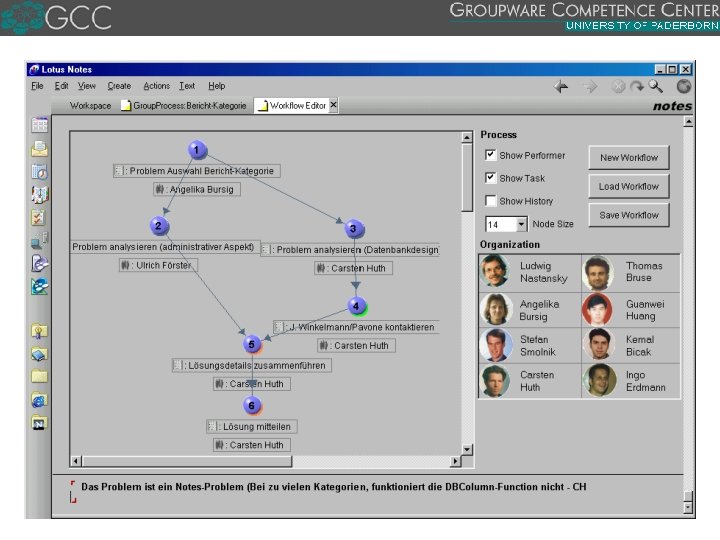Image resolution: width=720 pixels, height=540 pixels.
Task: Click 'Lösungsdetails zusammenführen' task label
Action: (252, 366)
